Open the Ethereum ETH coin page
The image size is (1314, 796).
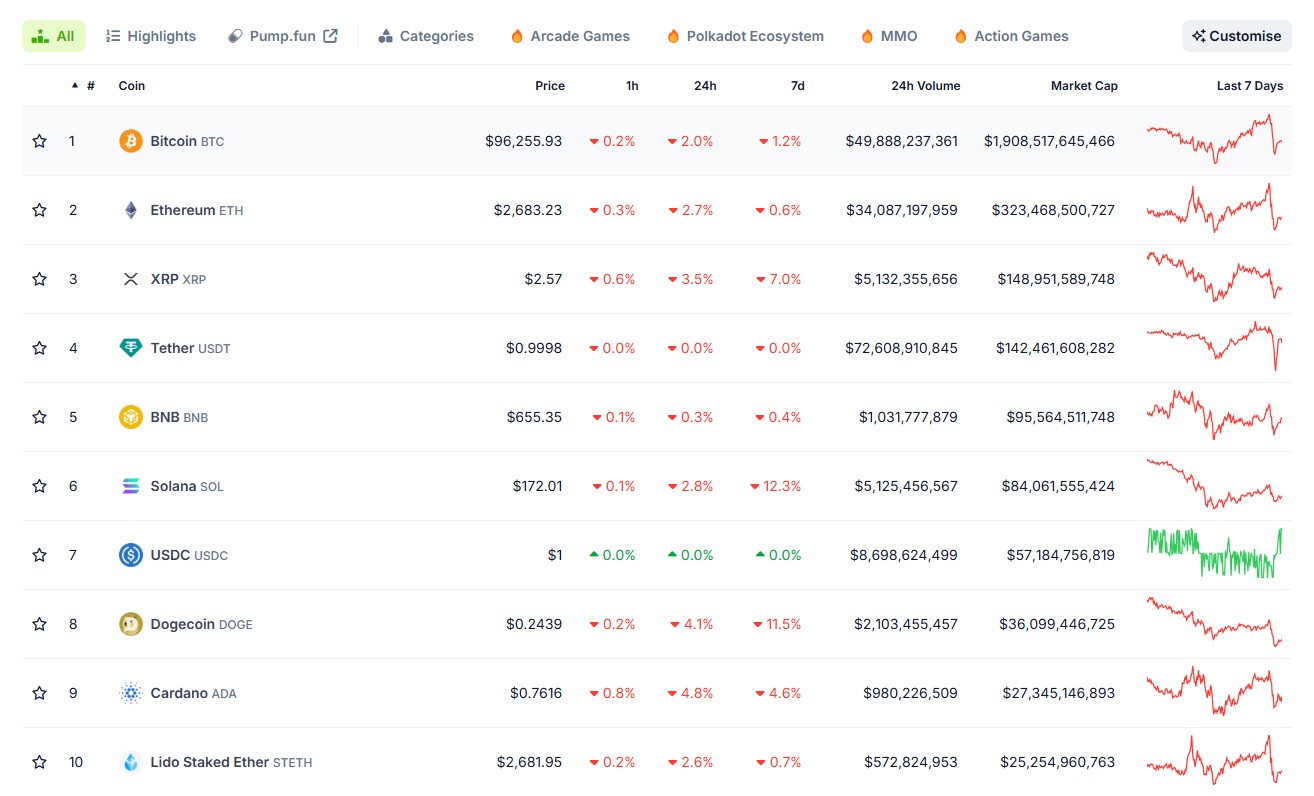[x=197, y=210]
